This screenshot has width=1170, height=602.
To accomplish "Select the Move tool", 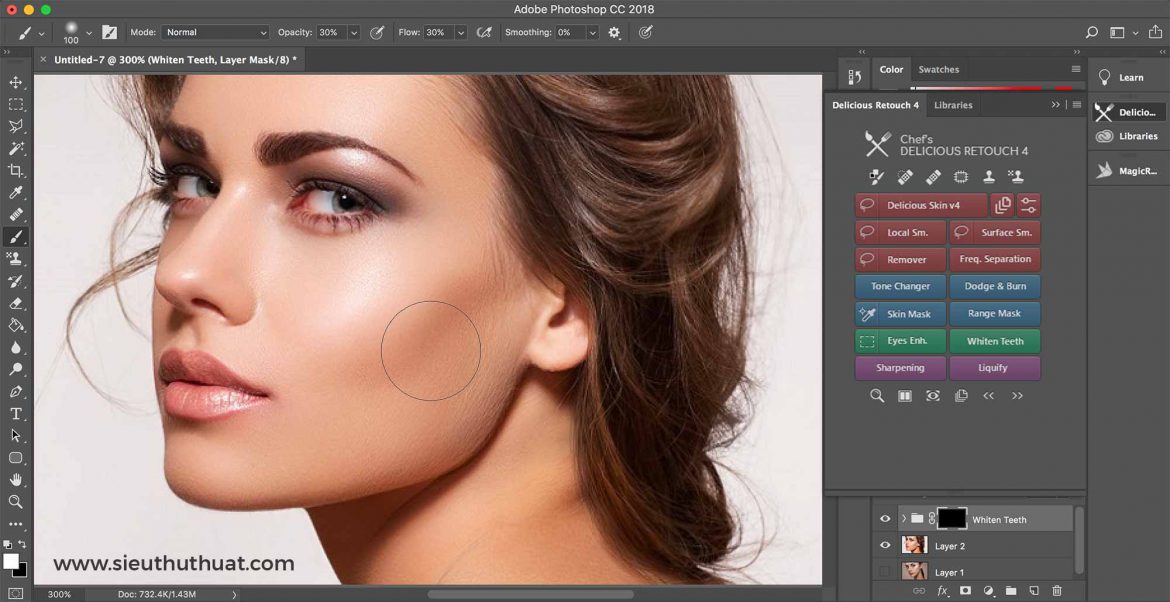I will (16, 84).
